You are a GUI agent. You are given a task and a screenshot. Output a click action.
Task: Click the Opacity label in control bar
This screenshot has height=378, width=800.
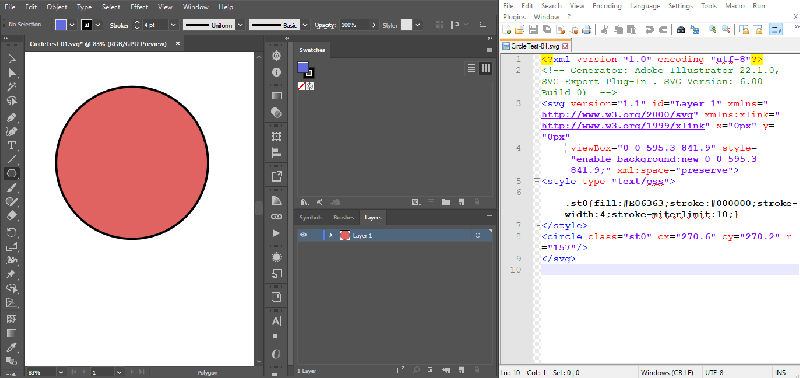click(x=325, y=25)
